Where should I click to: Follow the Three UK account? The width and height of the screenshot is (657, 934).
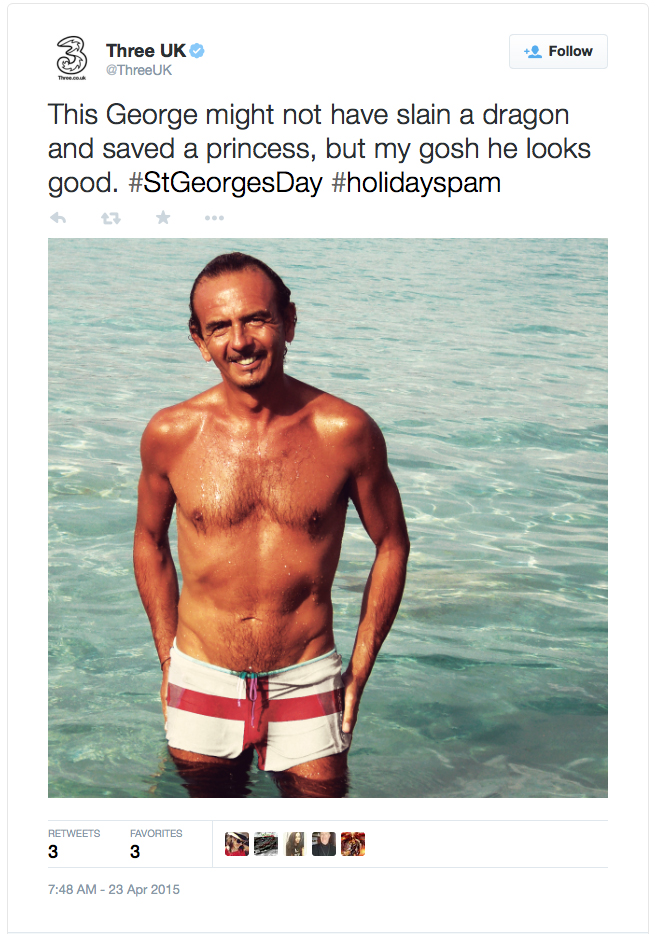pos(558,51)
